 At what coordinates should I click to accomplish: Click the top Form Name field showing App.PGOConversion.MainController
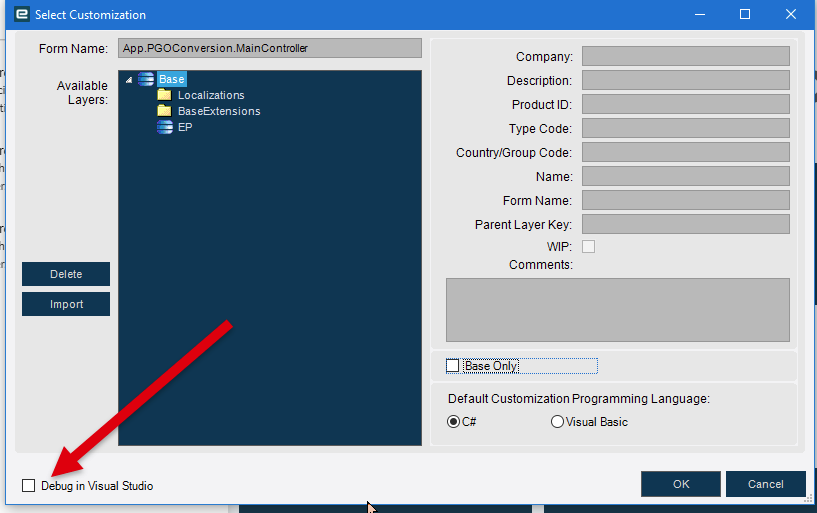270,48
